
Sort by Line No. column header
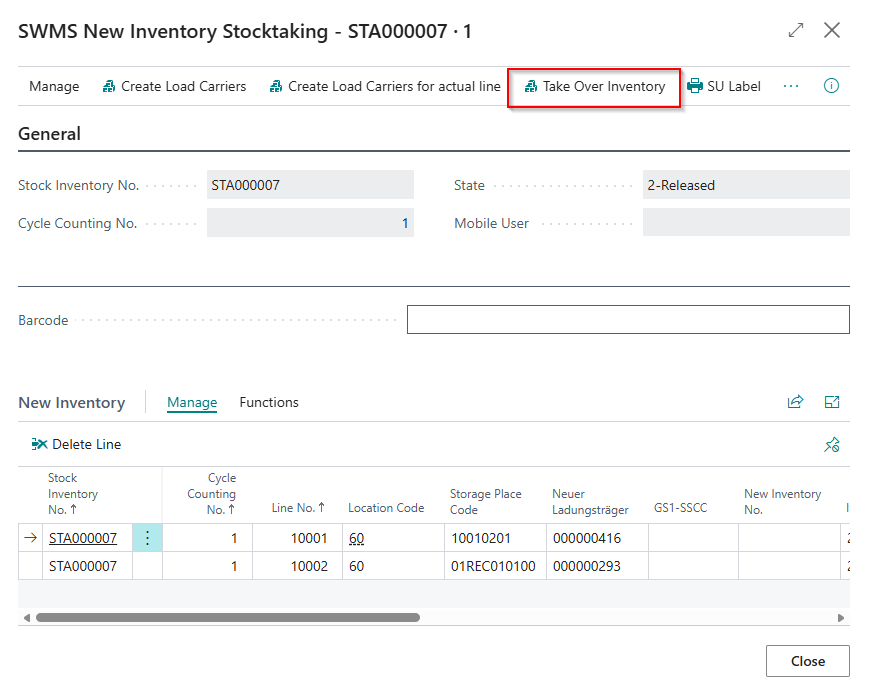point(298,508)
